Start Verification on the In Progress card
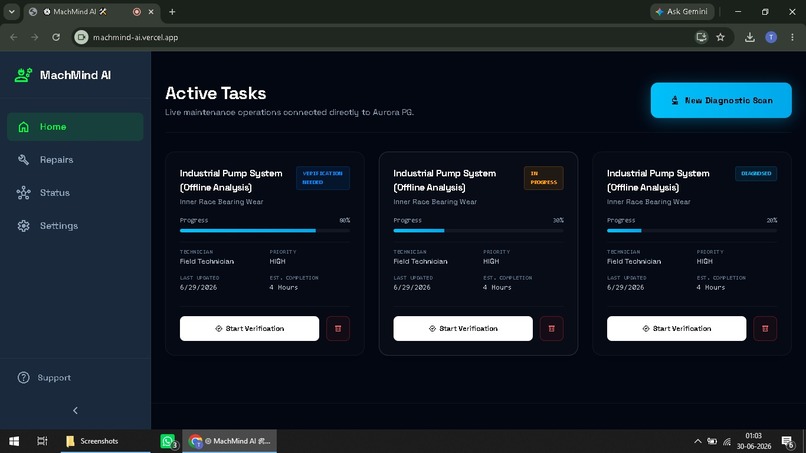Viewport: 806px width, 453px height. click(463, 329)
